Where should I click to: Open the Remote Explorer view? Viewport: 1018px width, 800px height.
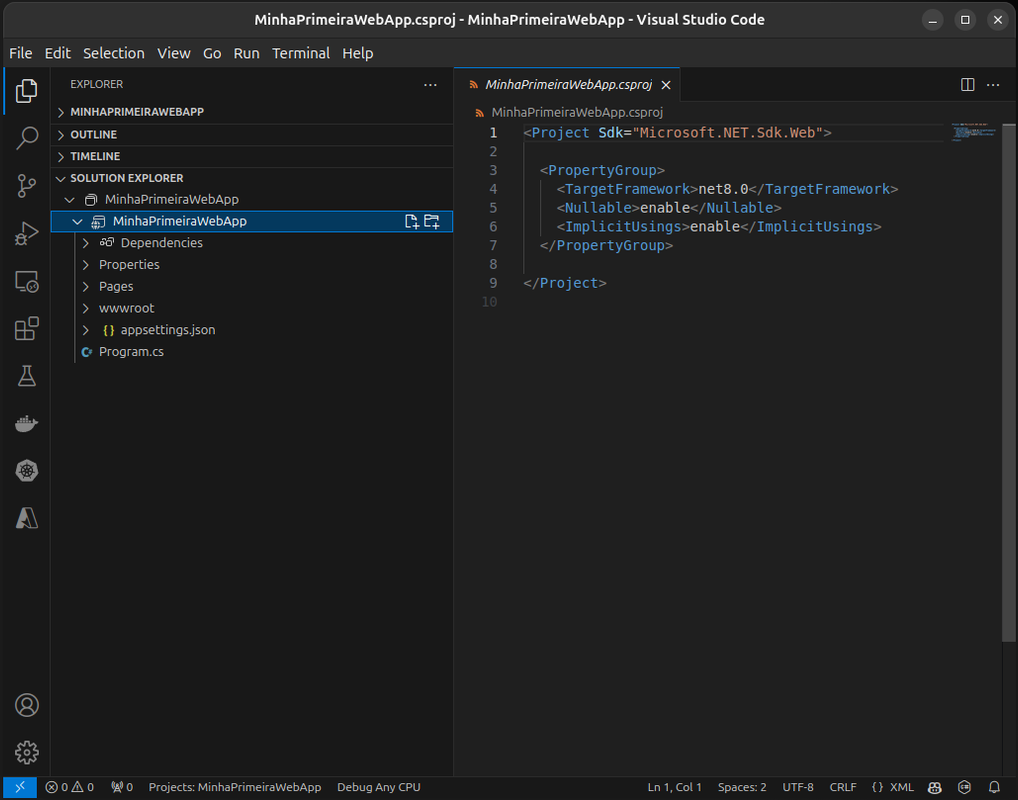click(26, 281)
